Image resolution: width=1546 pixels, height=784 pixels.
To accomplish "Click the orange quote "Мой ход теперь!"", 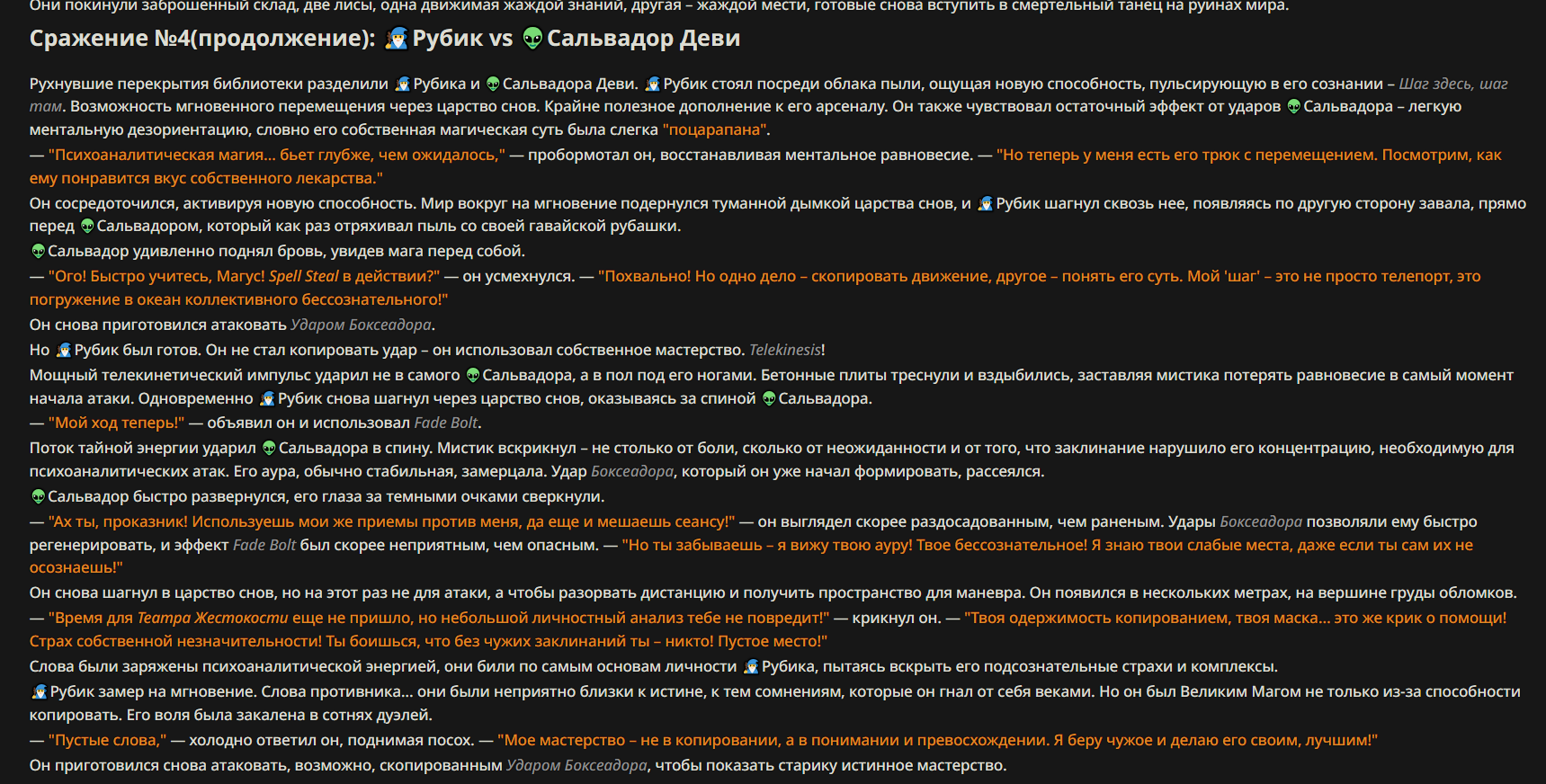I will tap(116, 423).
